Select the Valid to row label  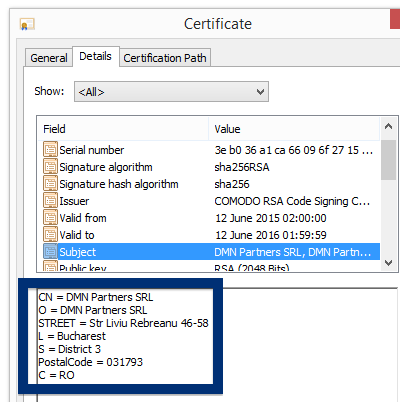[x=77, y=235]
